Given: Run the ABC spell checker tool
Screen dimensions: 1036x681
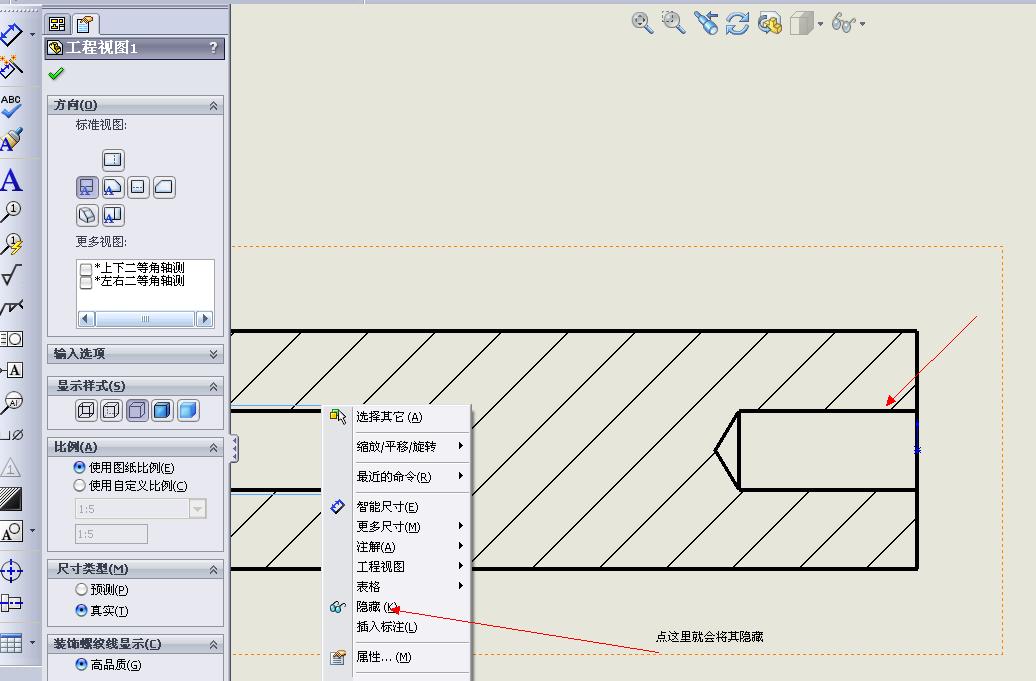Looking at the screenshot, I should (x=11, y=106).
